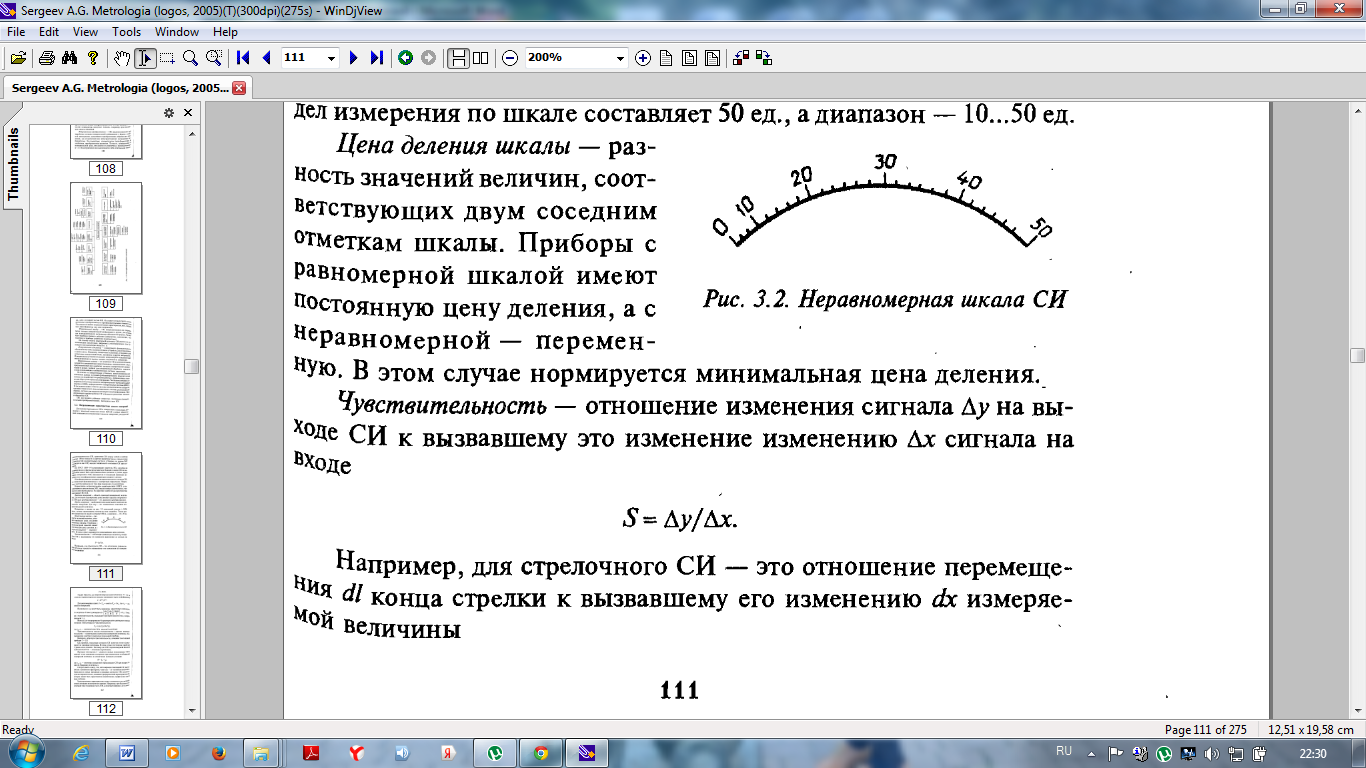This screenshot has width=1366, height=768.
Task: Select the Magnifying glass tool
Action: coord(190,58)
